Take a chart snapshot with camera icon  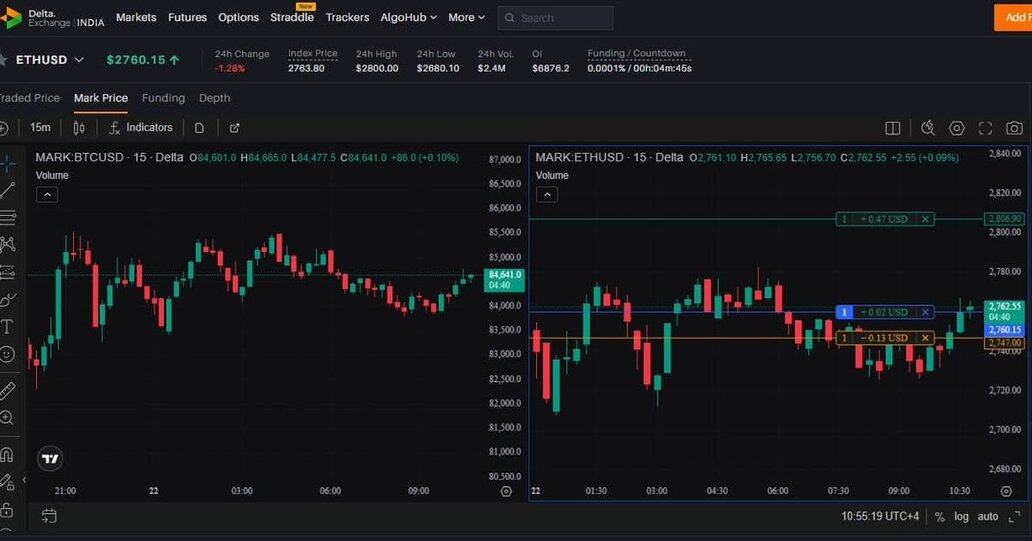[1014, 128]
